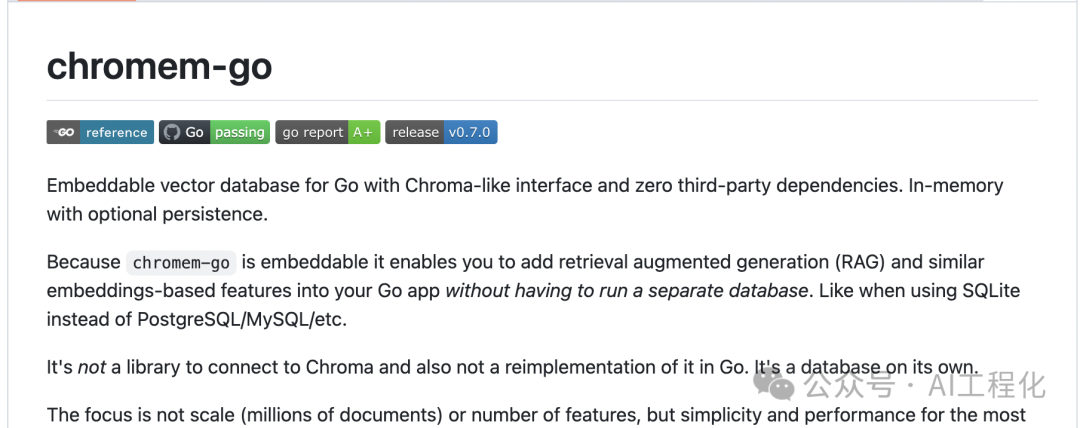
Task: Click the horizontal divider below the heading
Action: coord(542,101)
